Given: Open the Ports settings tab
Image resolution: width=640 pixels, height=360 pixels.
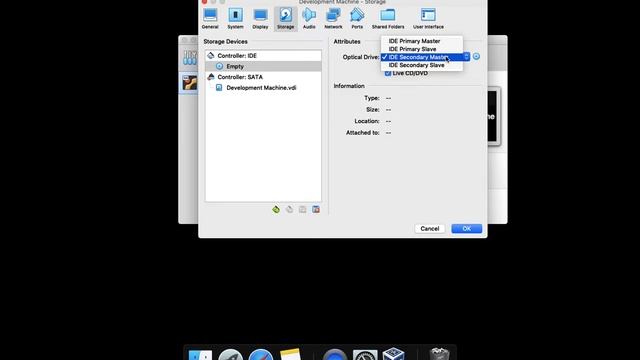Looking at the screenshot, I should [x=357, y=18].
